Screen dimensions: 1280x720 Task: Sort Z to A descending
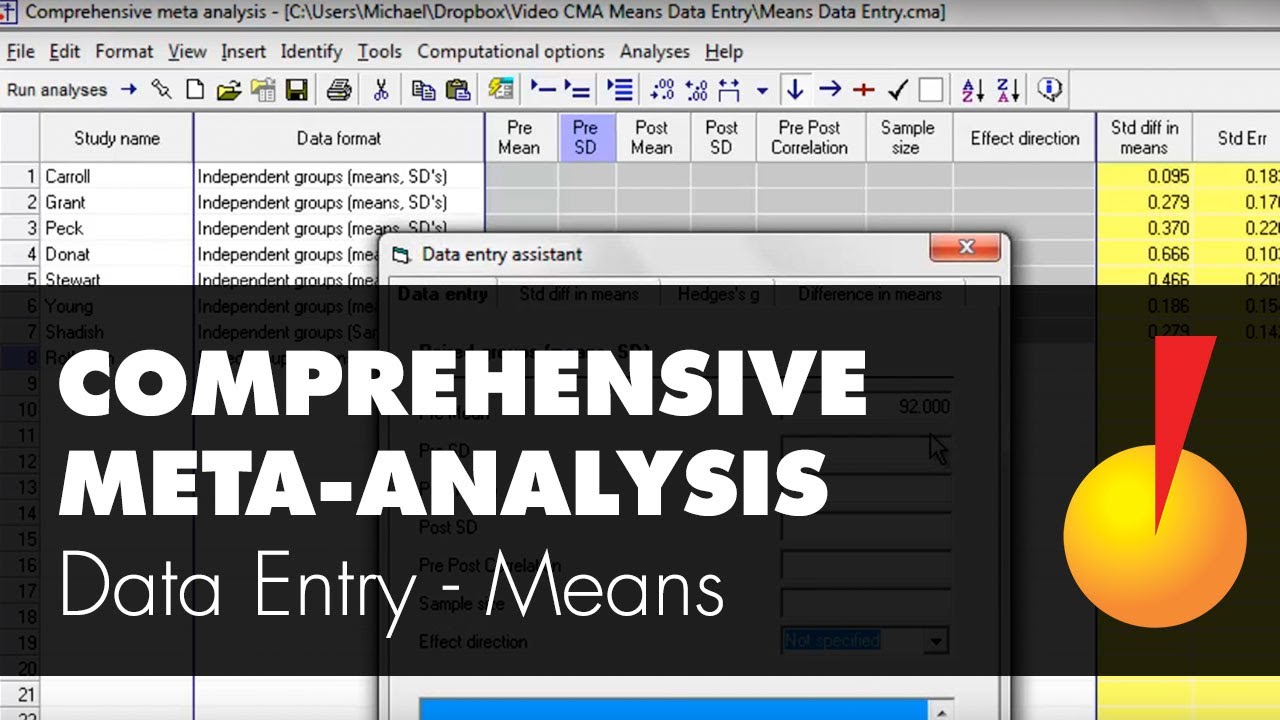pyautogui.click(x=1008, y=90)
